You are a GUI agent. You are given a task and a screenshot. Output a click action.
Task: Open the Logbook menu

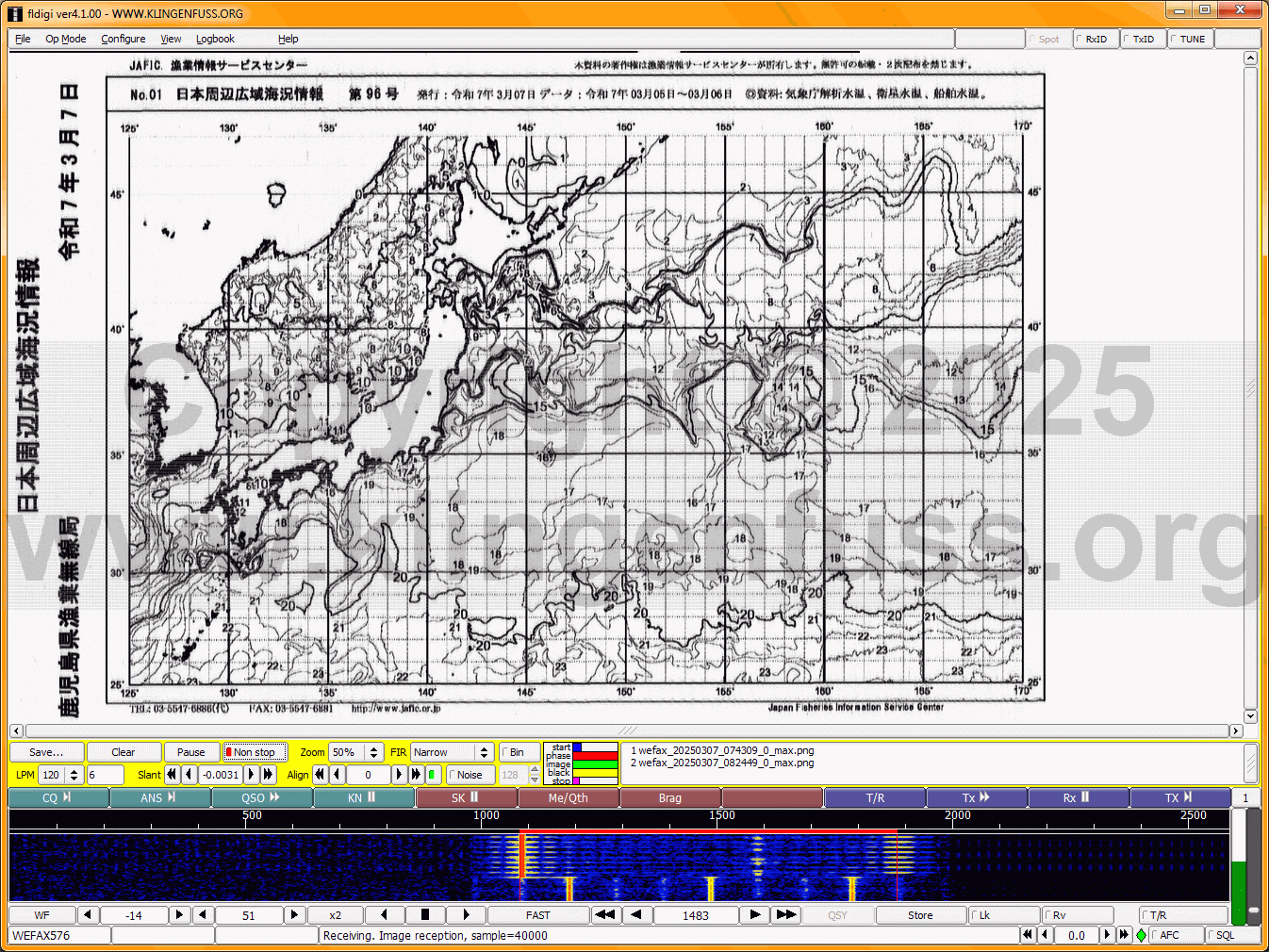215,39
